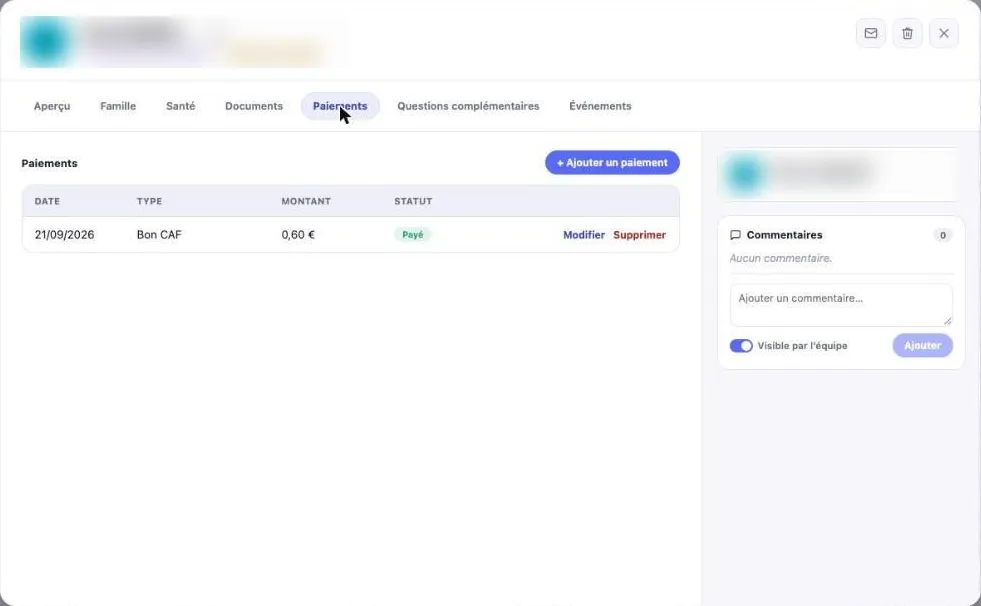Click Supprimer on the Bon CAF payment
Image resolution: width=981 pixels, height=606 pixels.
[639, 235]
